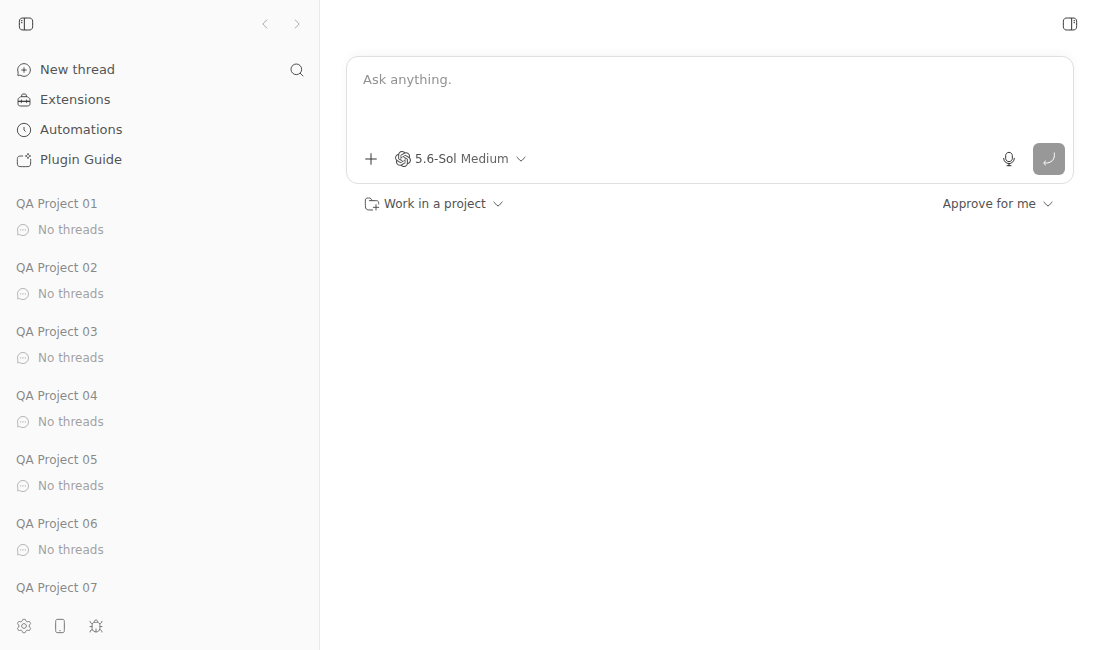This screenshot has height=650, width=1100.
Task: Select QA Project 03 in sidebar
Action: coord(57,332)
